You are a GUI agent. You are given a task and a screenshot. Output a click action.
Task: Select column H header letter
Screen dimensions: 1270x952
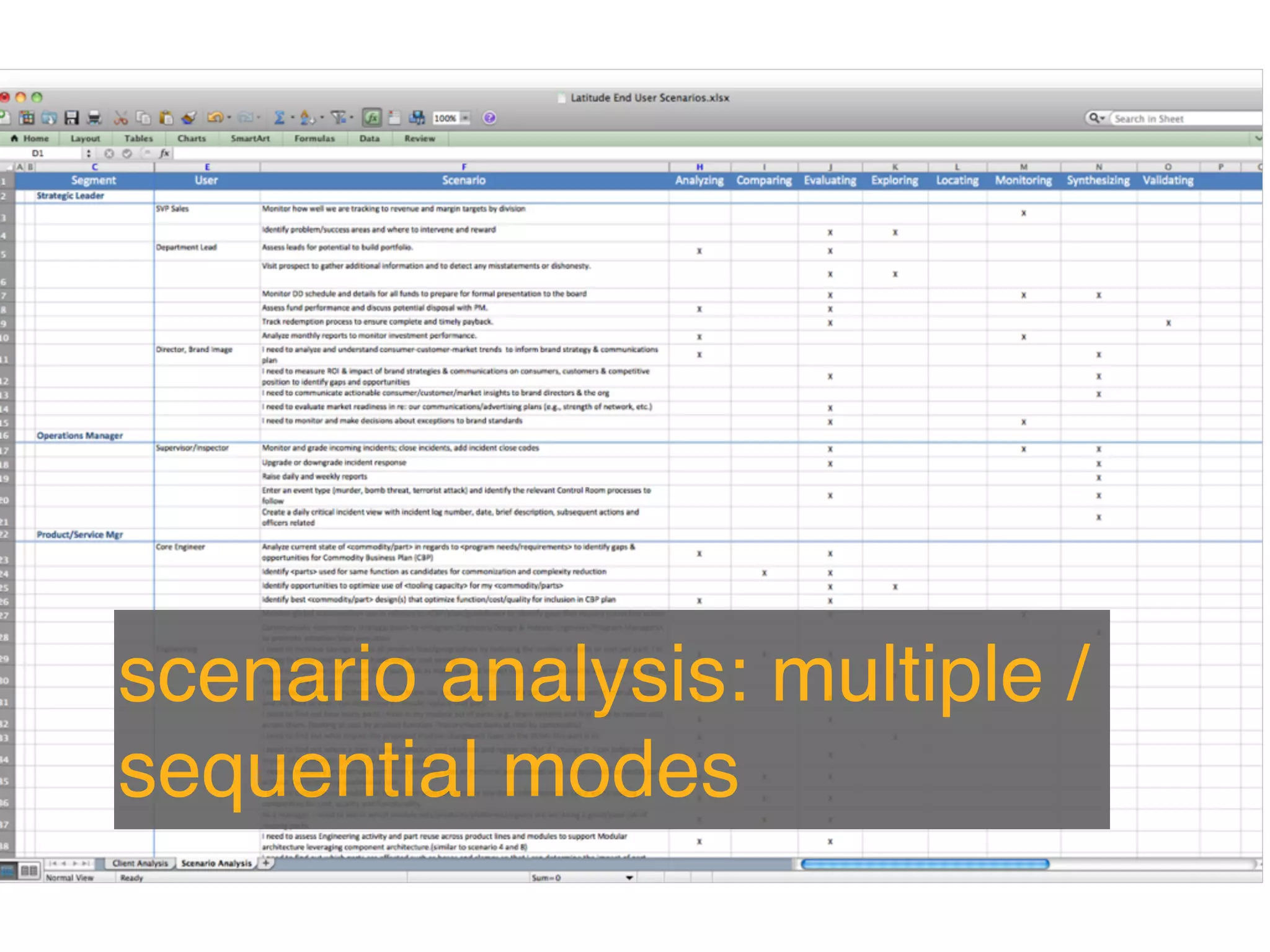click(699, 167)
